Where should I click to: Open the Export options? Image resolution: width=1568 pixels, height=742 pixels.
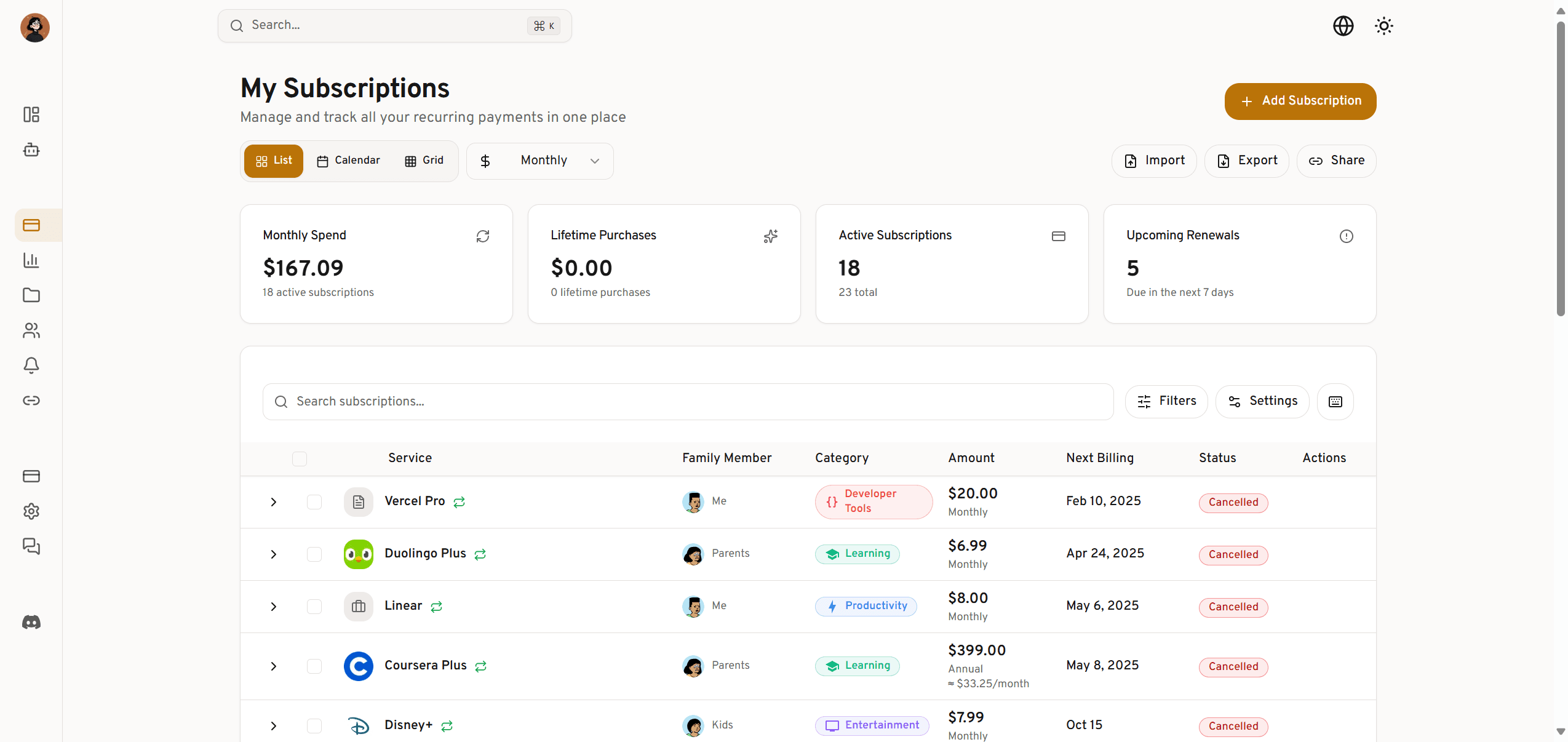coord(1247,160)
